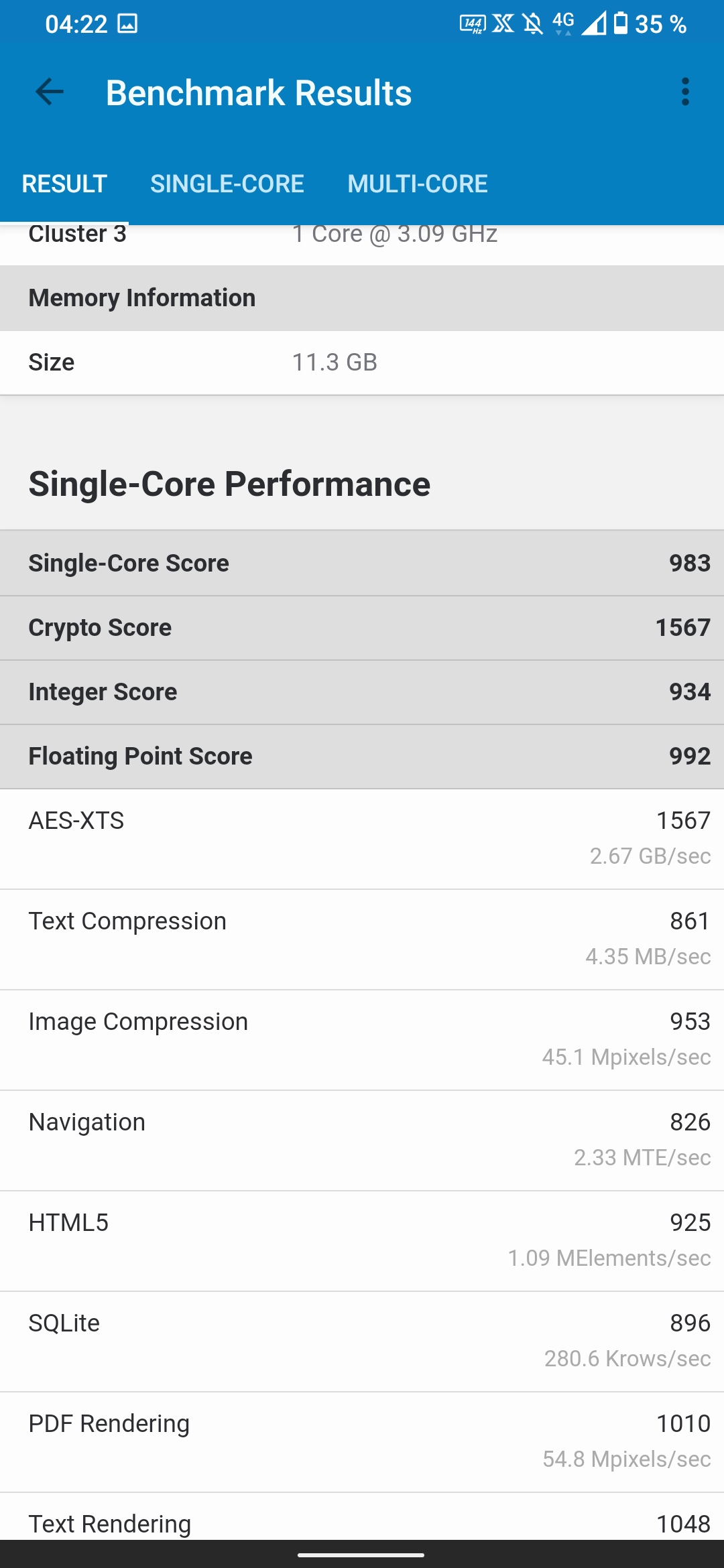Tap the Crypto Score row
The height and width of the screenshot is (1568, 724).
tap(362, 628)
